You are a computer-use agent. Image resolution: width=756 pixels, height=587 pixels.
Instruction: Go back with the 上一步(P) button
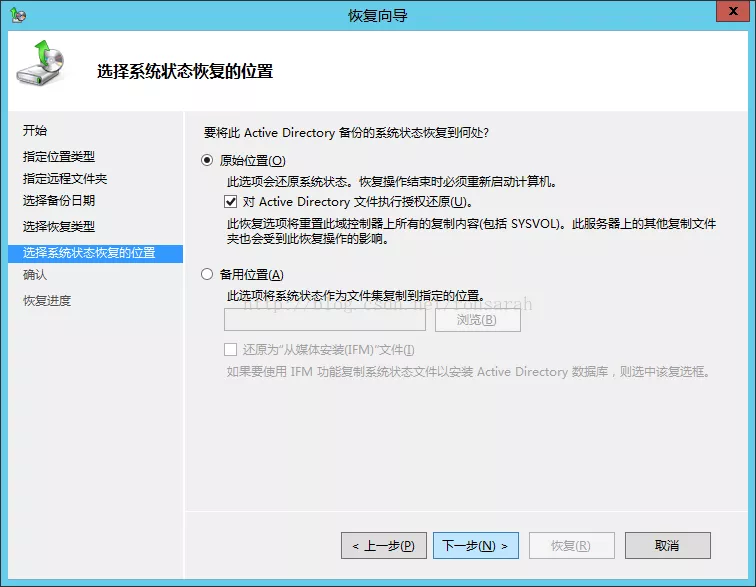pyautogui.click(x=384, y=546)
